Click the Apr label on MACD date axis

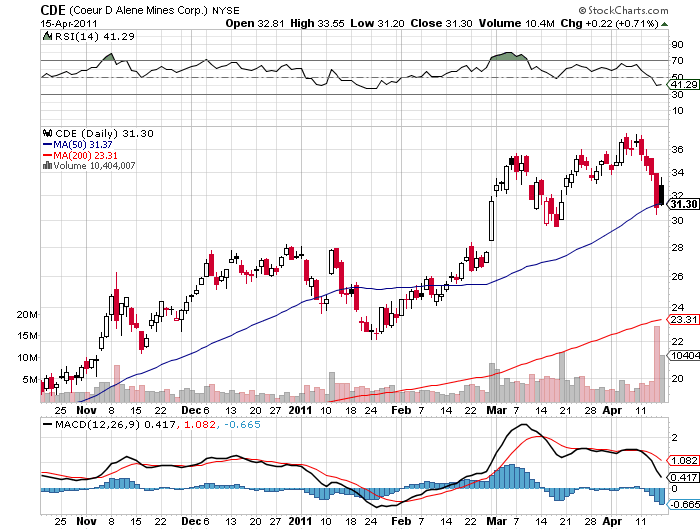coord(612,521)
